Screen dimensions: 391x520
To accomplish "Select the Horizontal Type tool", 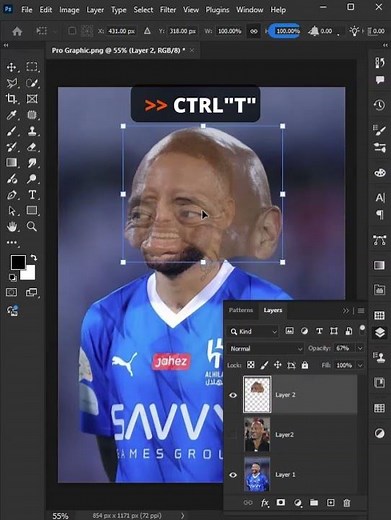I will click(32, 195).
